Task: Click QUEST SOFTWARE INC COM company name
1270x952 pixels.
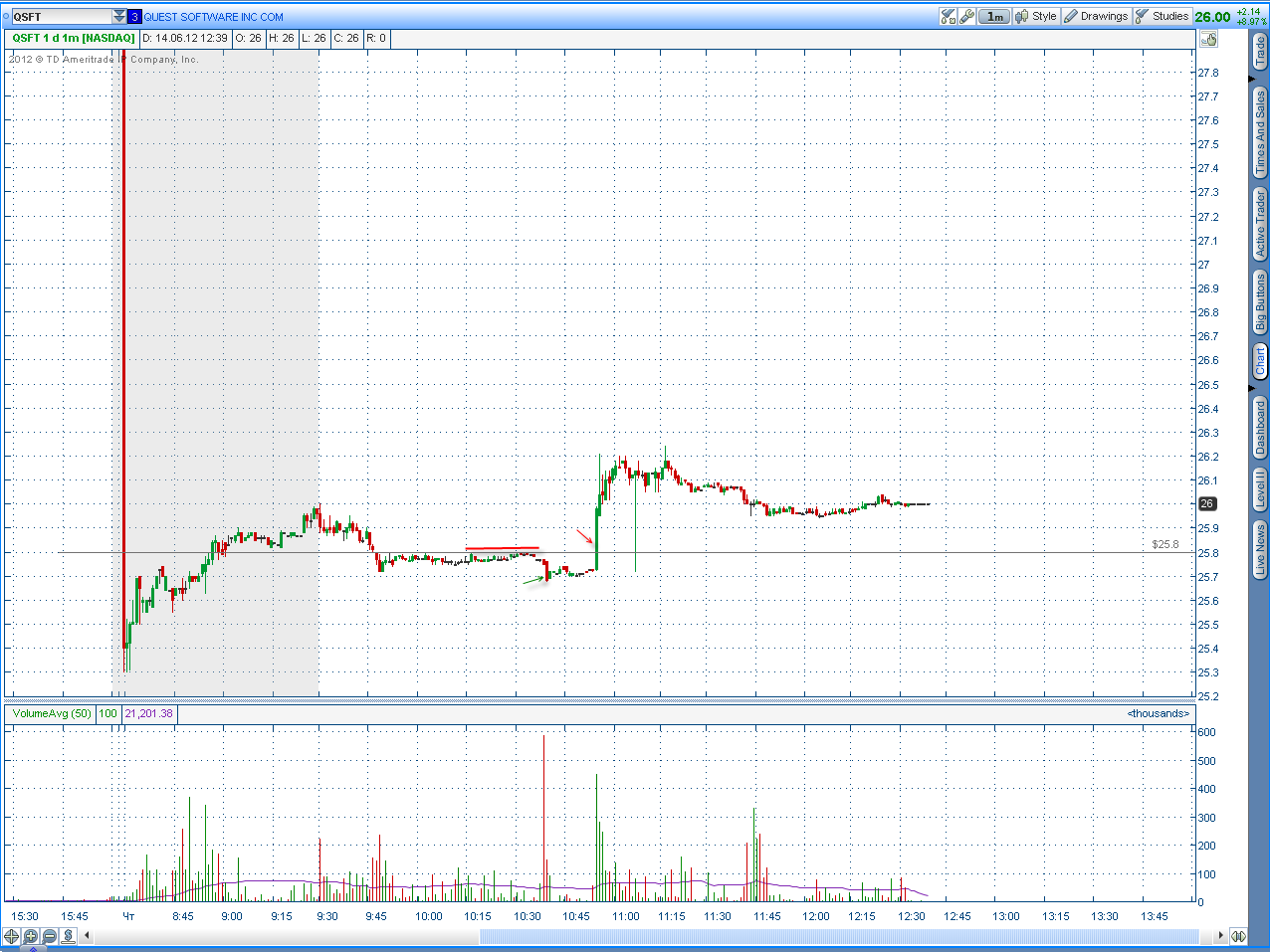Action: pyautogui.click(x=214, y=17)
